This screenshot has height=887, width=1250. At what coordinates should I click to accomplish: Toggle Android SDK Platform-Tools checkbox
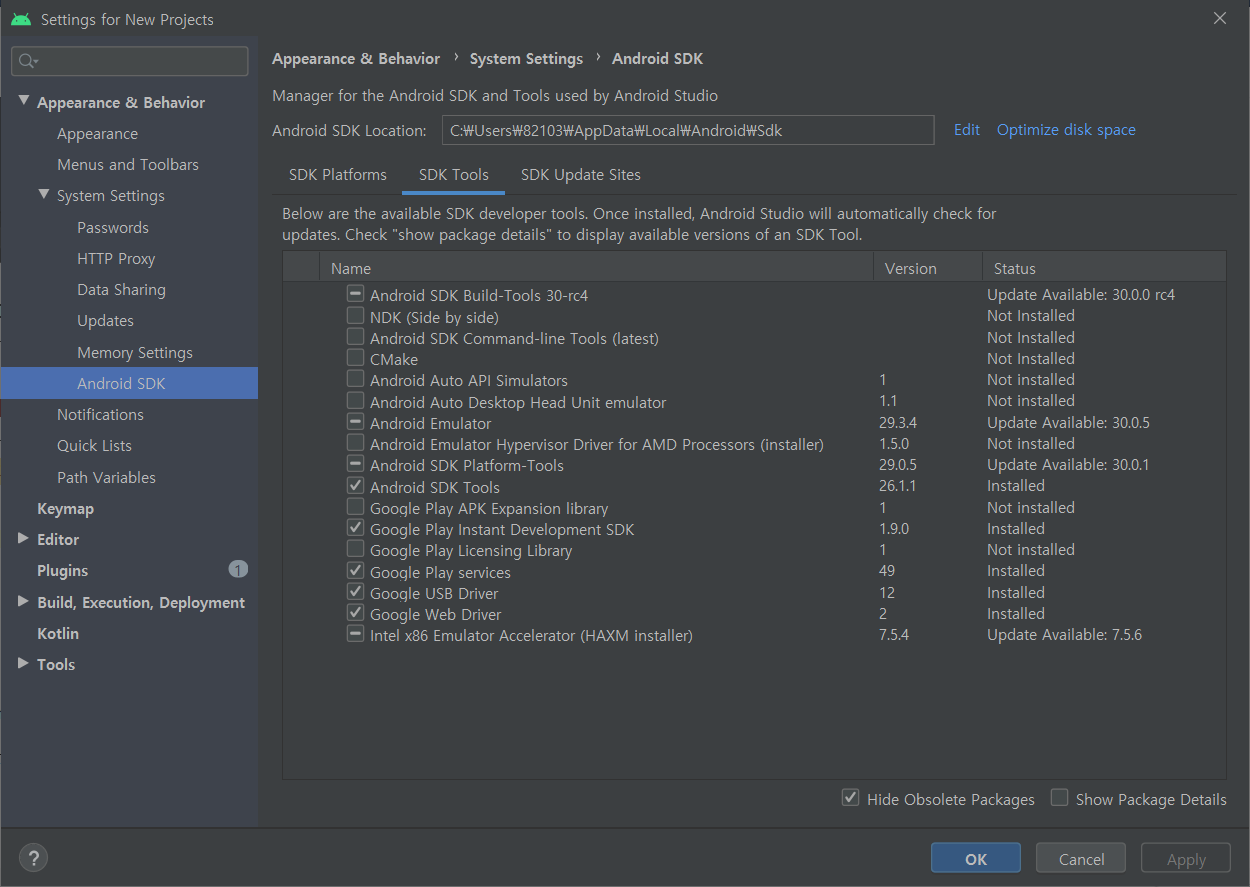click(x=355, y=465)
